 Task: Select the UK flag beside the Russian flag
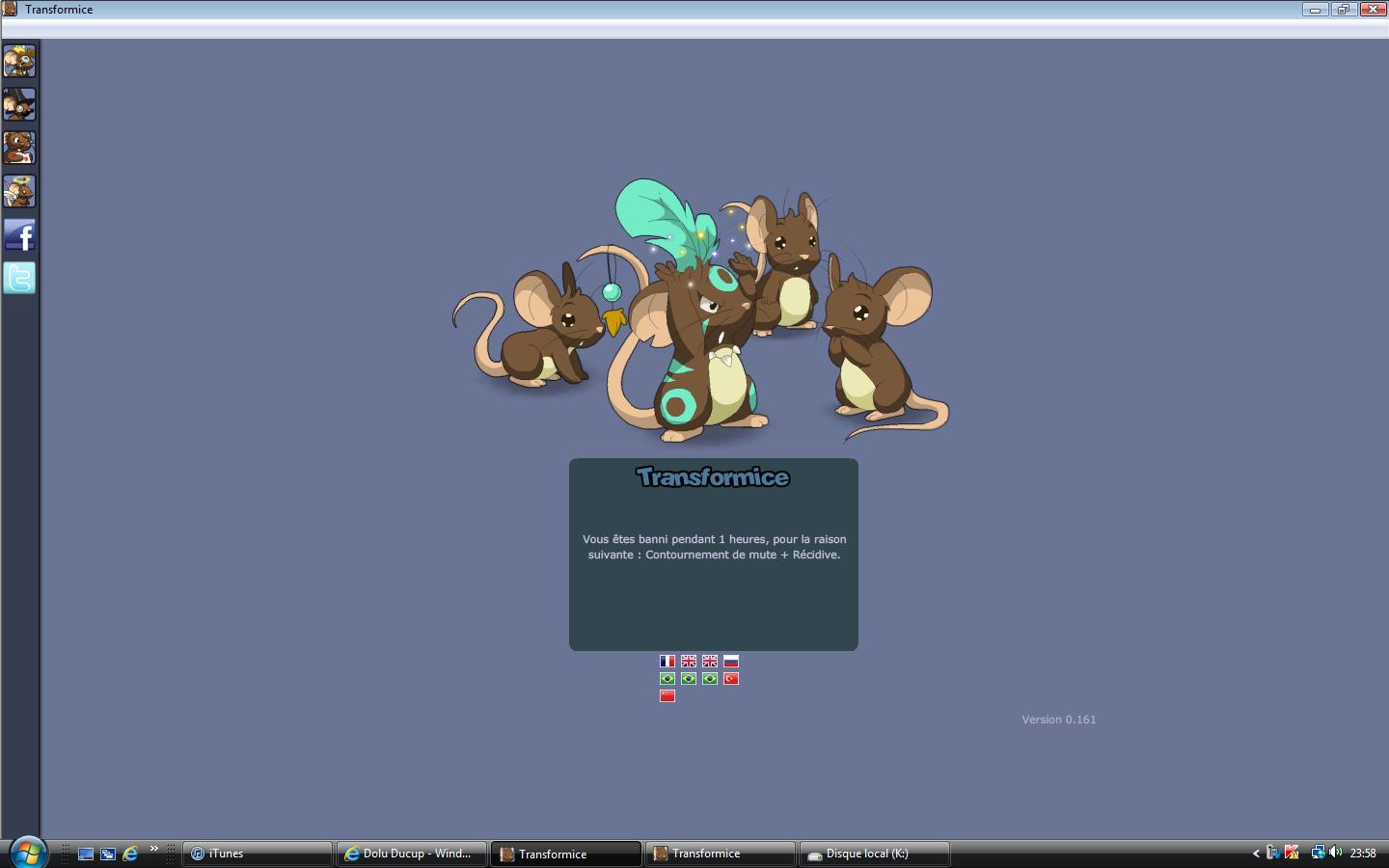pos(710,662)
